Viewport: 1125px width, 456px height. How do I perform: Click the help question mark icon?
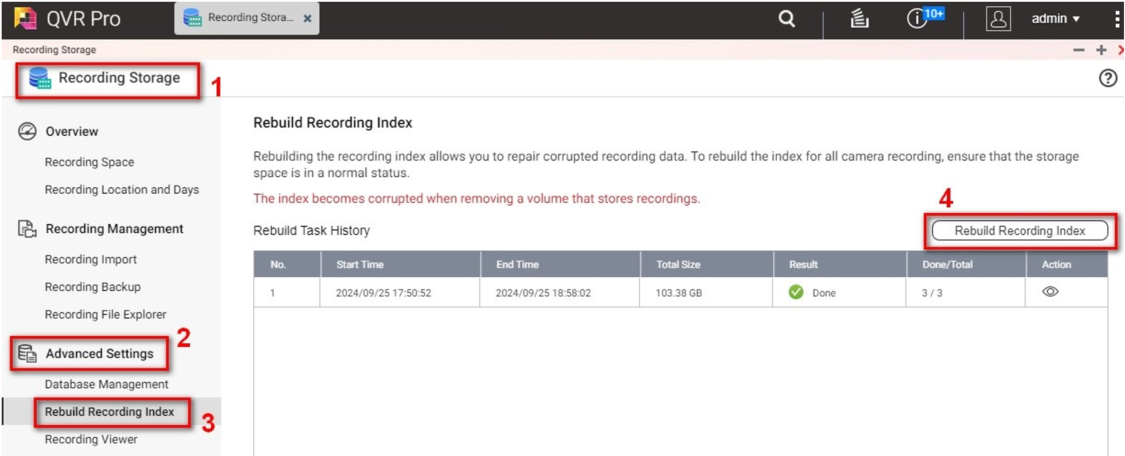pos(1107,79)
